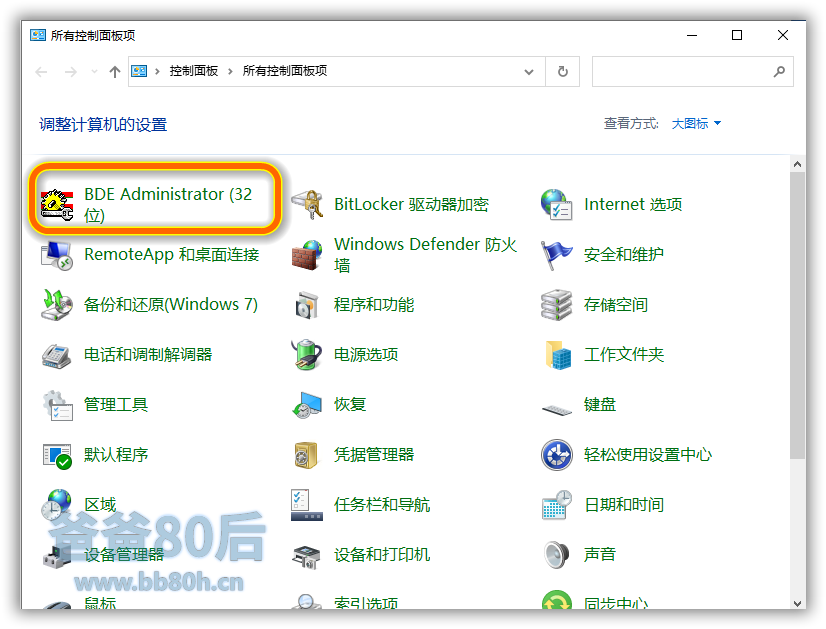The height and width of the screenshot is (629, 826).
Task: Expand the address bar history dropdown
Action: pyautogui.click(x=530, y=72)
